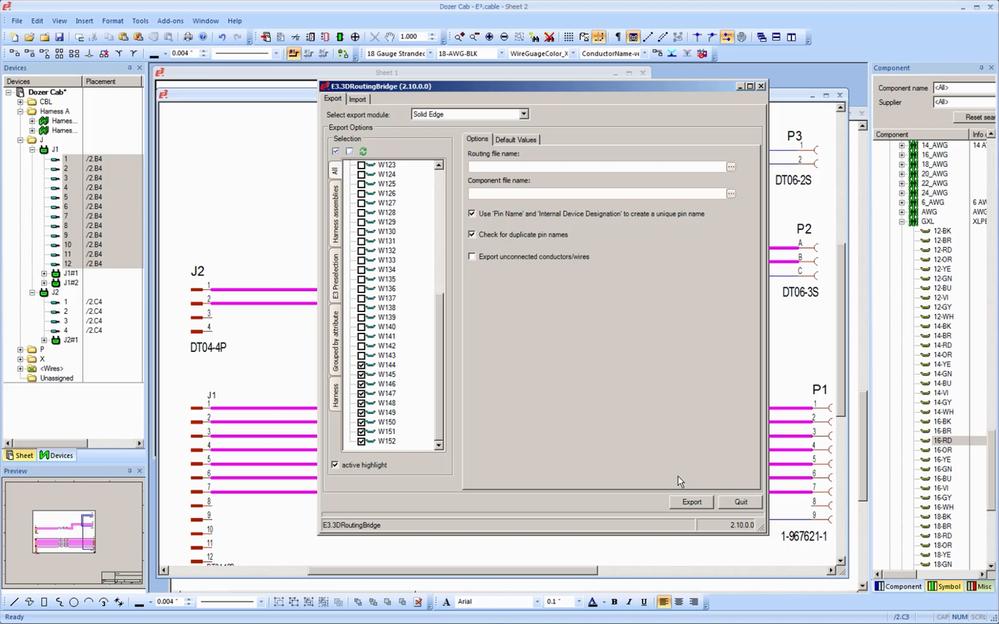The height and width of the screenshot is (624, 999).
Task: Select the hand pan tool icon
Action: point(389,38)
